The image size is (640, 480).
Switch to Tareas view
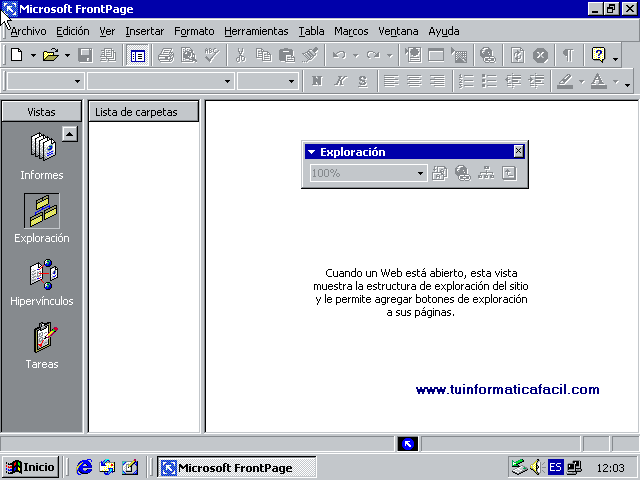(x=42, y=346)
